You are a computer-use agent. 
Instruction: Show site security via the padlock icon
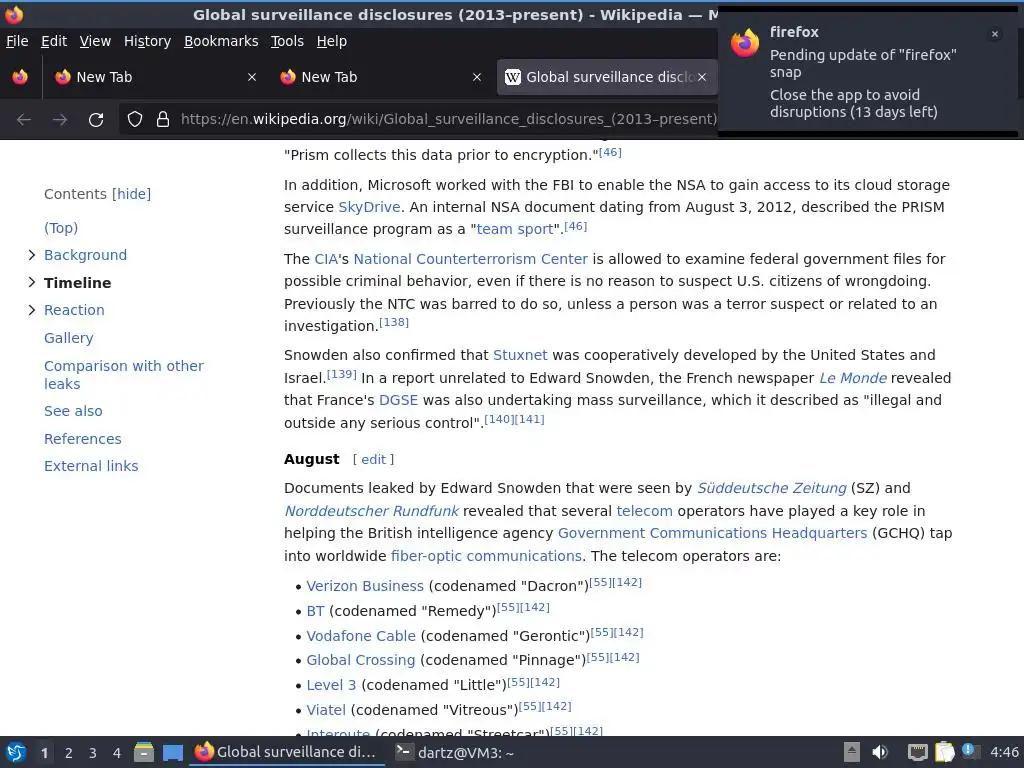(x=163, y=119)
